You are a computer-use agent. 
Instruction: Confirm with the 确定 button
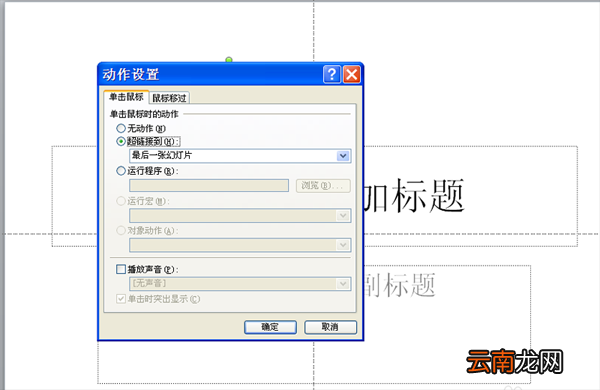tap(270, 327)
